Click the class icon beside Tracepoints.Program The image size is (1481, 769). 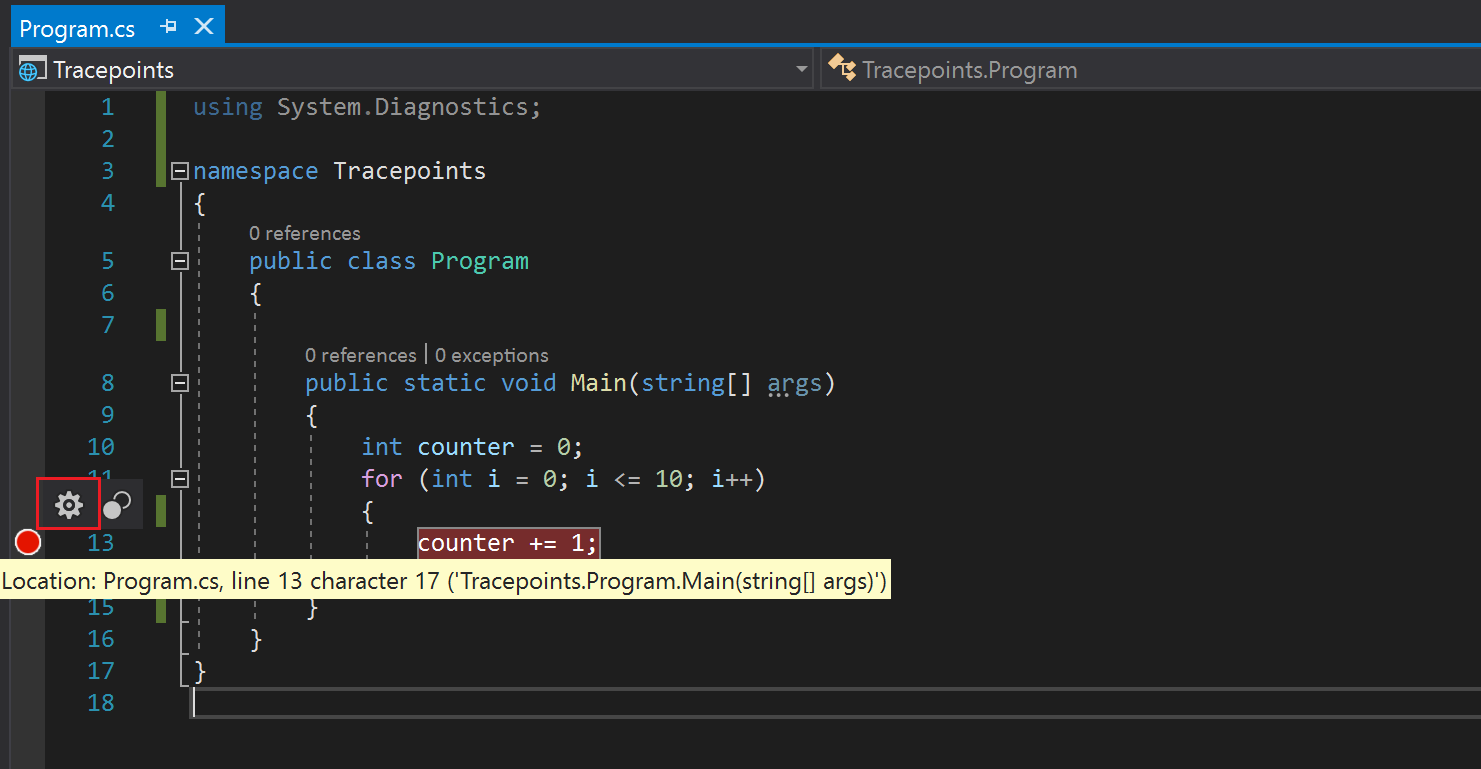tap(842, 68)
